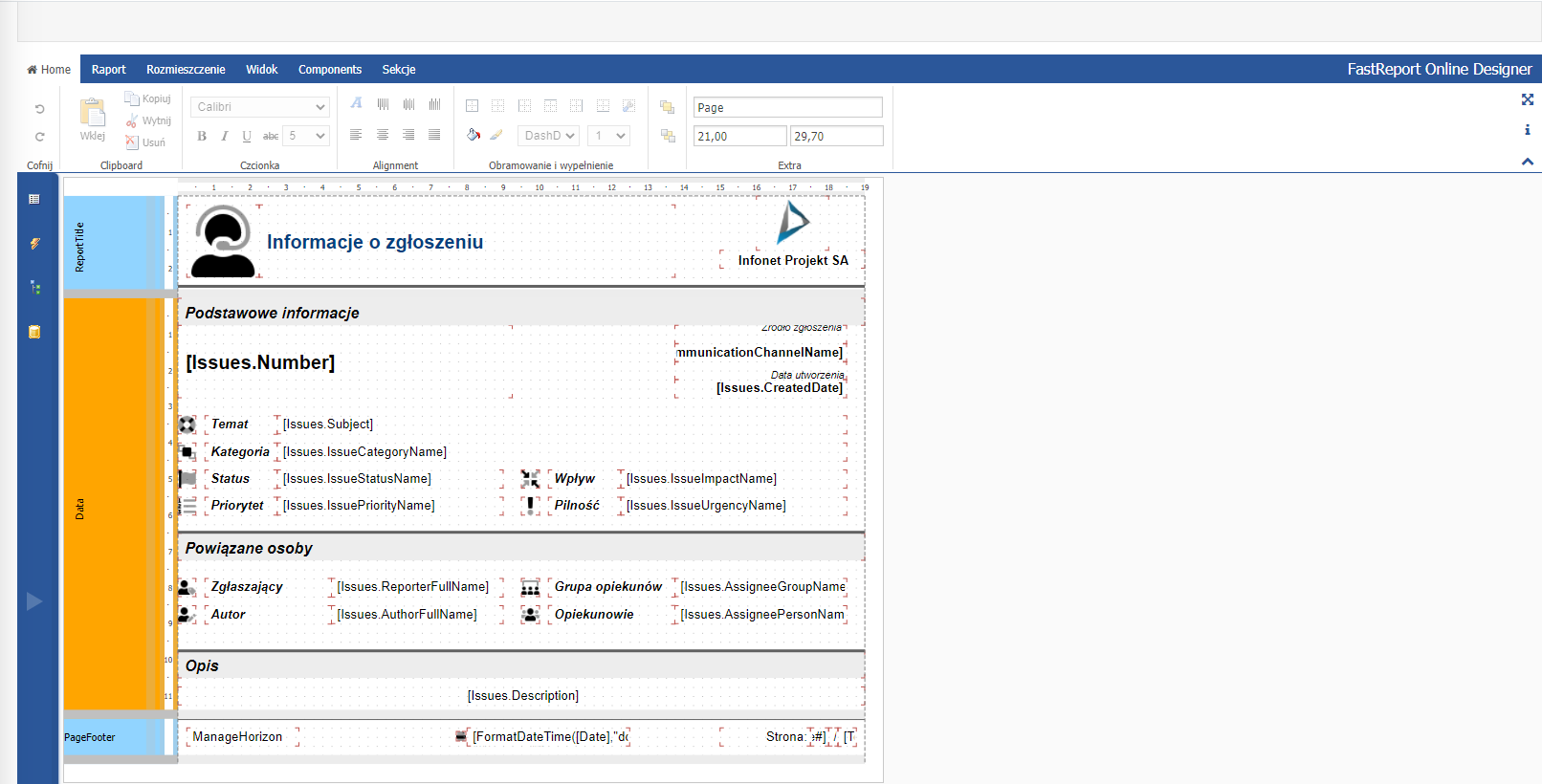The image size is (1542, 784).
Task: Align text to middle vertically
Action: point(408,104)
